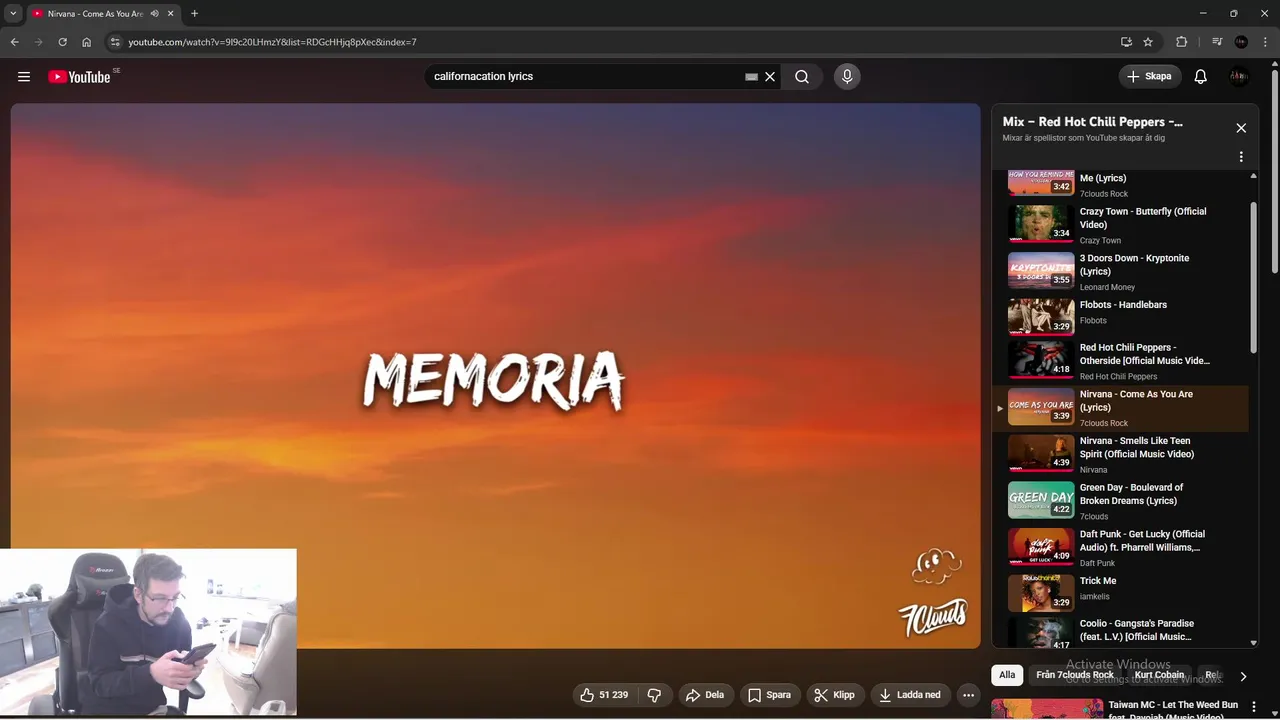1280x720 pixels.
Task: Click the playlist panel scrollbar
Action: 1254,277
